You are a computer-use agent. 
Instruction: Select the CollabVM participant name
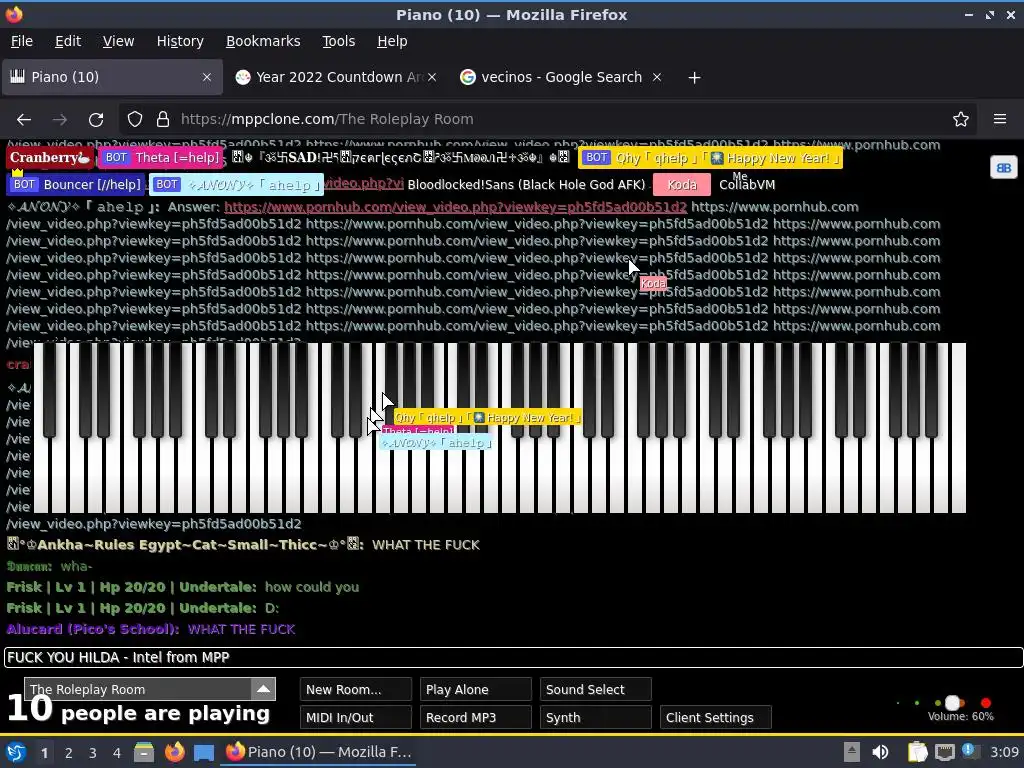747,185
